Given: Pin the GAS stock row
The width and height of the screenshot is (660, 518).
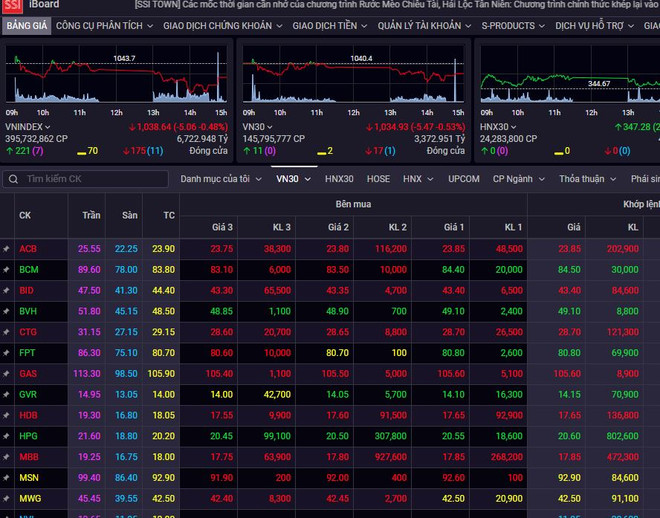Looking at the screenshot, I should [7, 374].
